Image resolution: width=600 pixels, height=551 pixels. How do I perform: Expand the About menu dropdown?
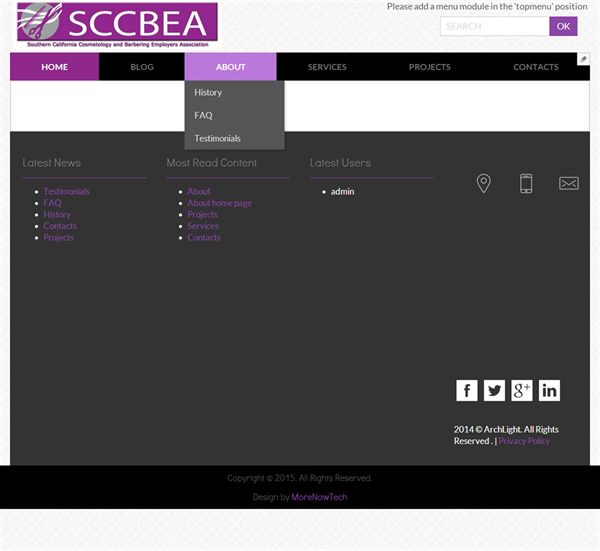coord(230,67)
